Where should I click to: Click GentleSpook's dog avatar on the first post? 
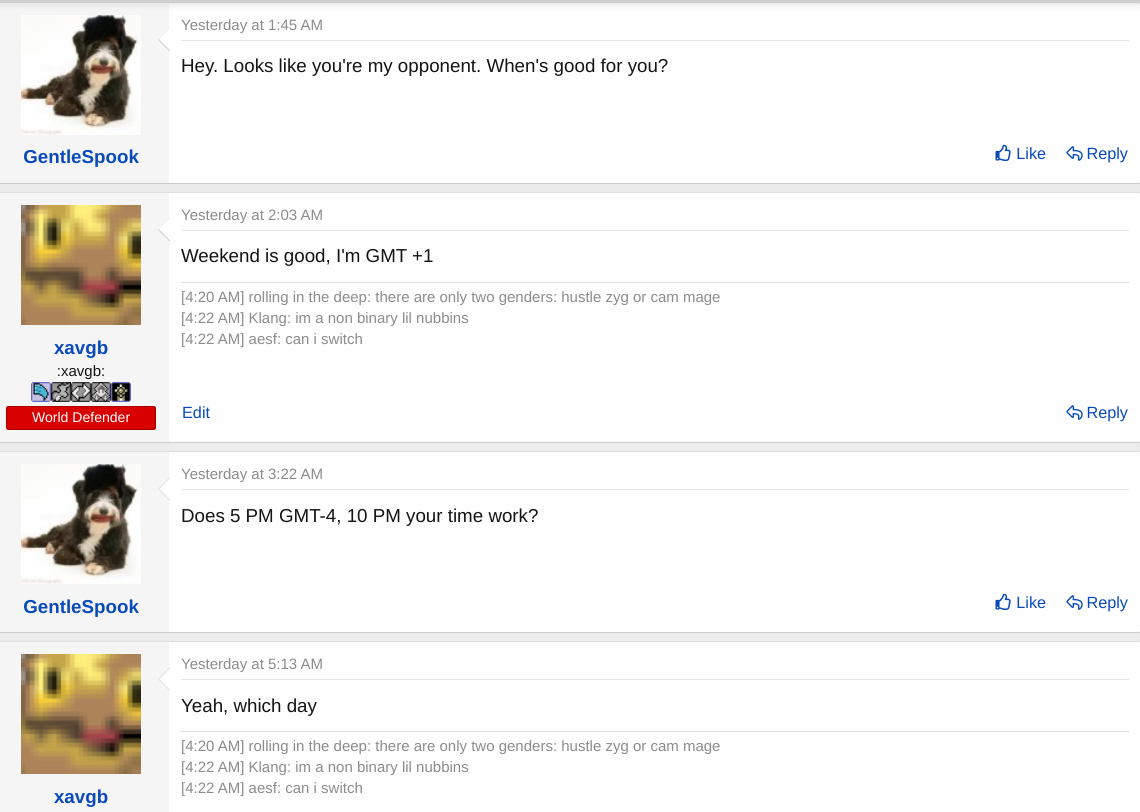81,75
